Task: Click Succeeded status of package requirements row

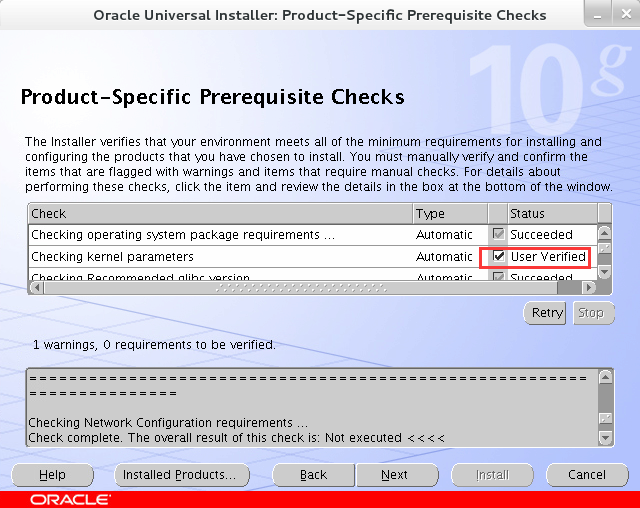Action: point(541,235)
